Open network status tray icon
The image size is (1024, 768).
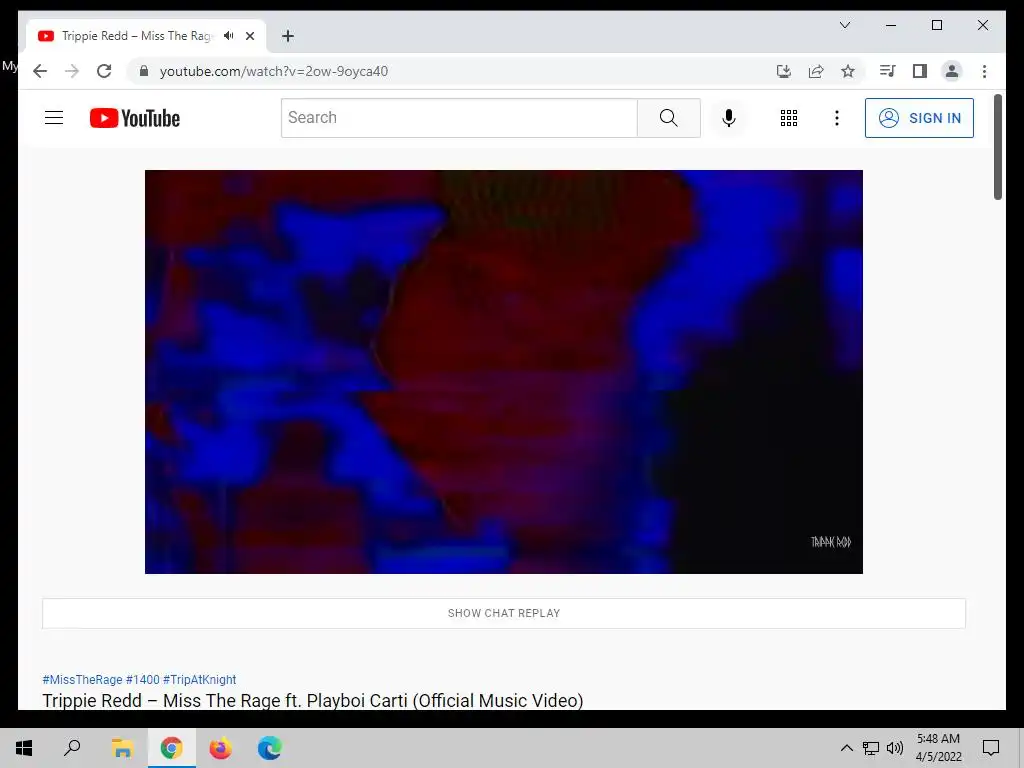click(871, 748)
